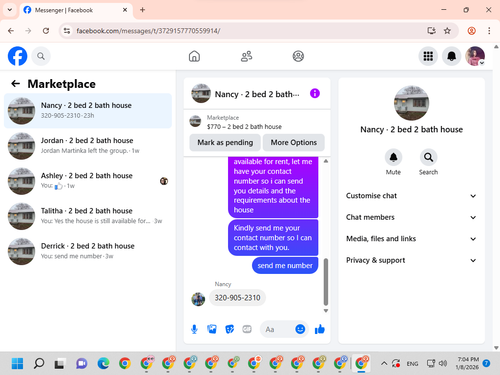Attach a photo file icon

(x=212, y=329)
